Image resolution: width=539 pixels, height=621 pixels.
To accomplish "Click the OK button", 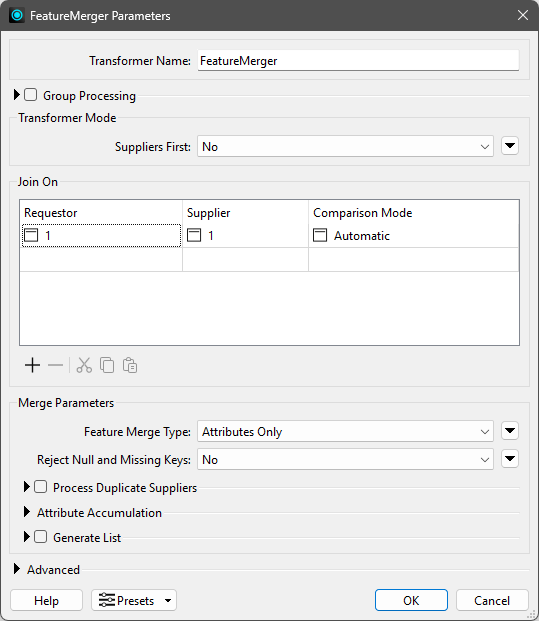I will pos(411,600).
